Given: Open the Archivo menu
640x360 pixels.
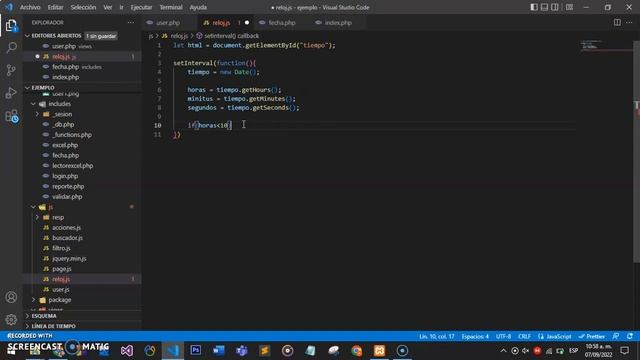Looking at the screenshot, I should tap(30, 7).
